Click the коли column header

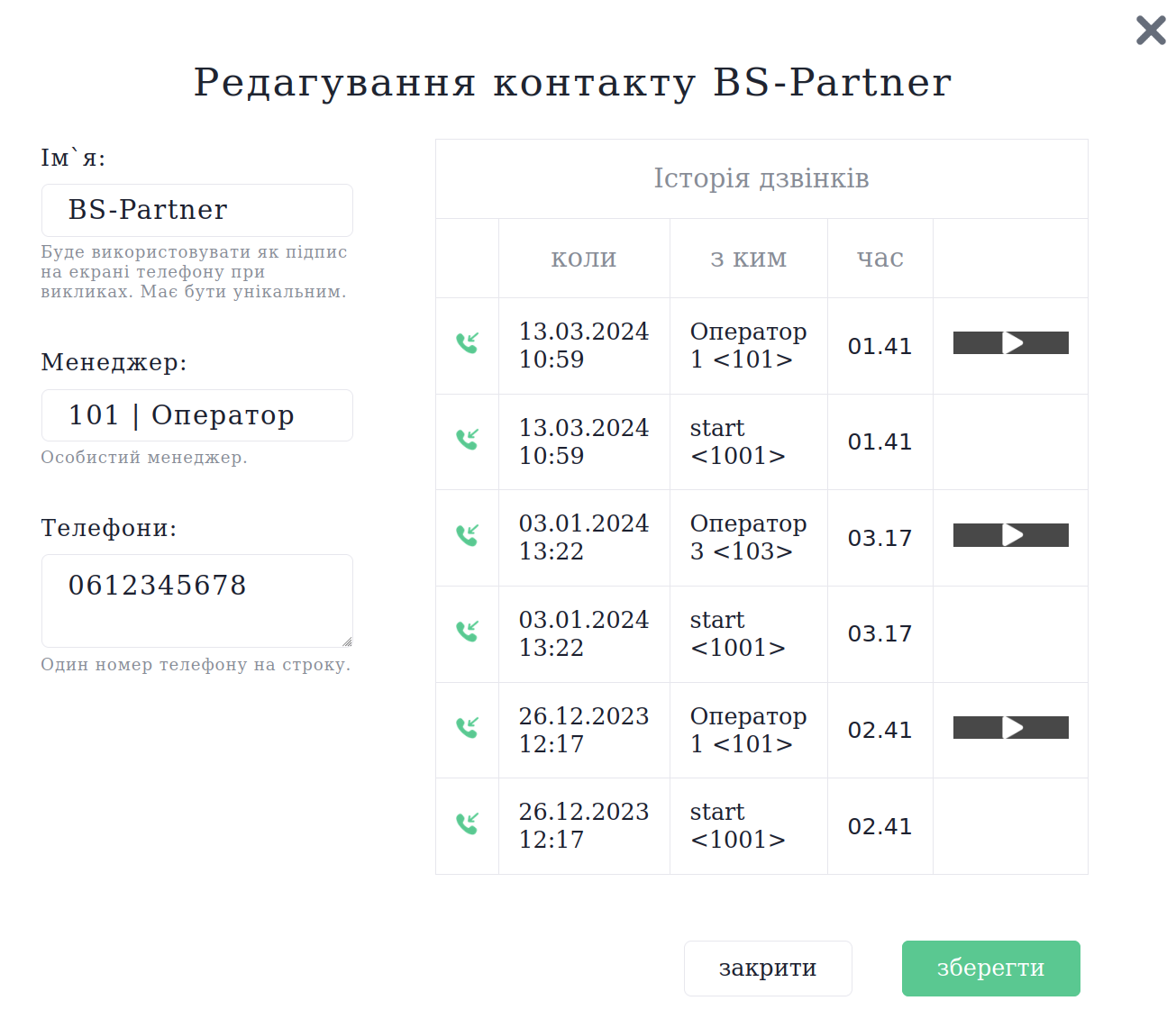pos(584,259)
